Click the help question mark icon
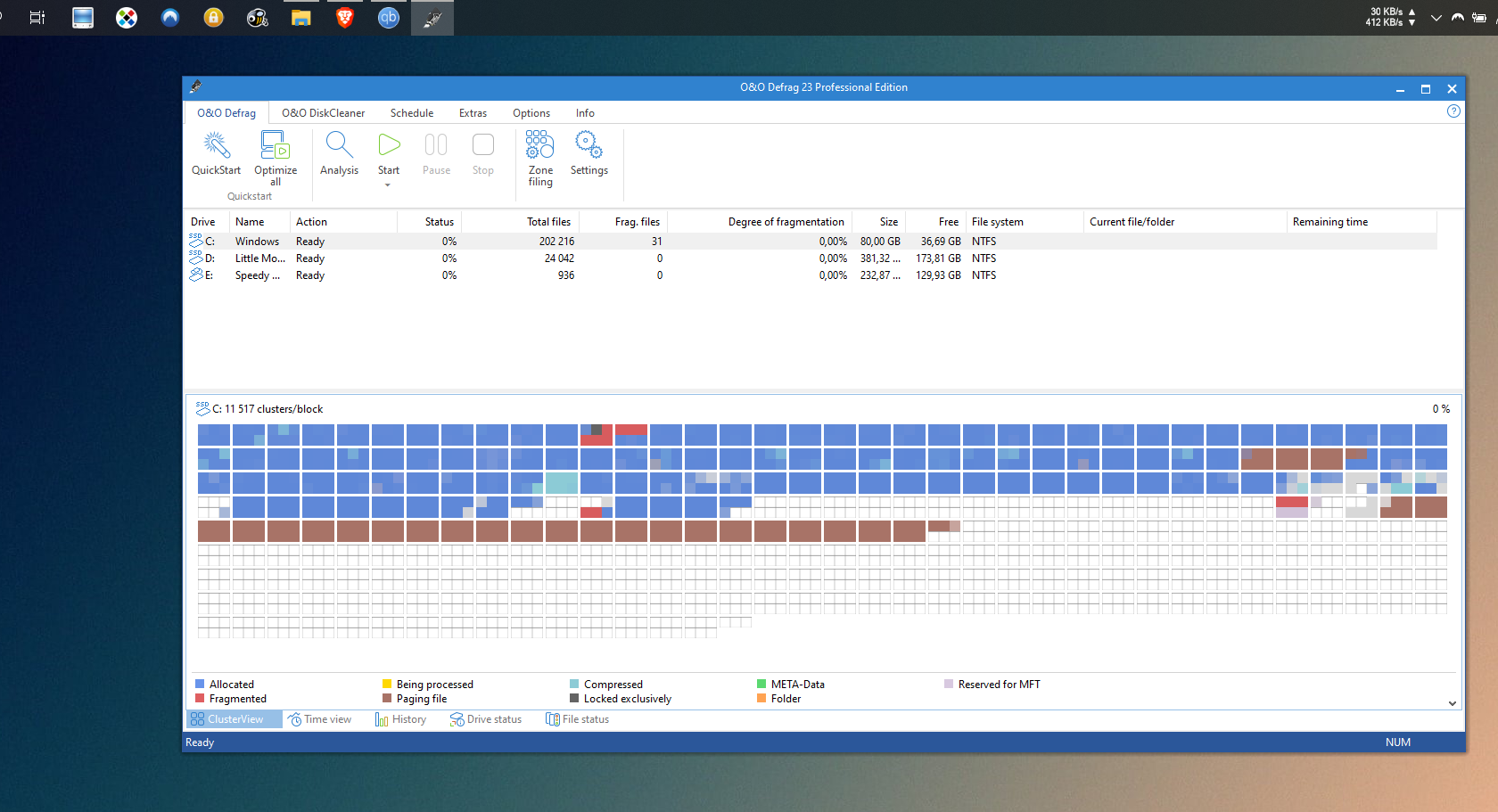Viewport: 1498px width, 812px height. point(1453,111)
